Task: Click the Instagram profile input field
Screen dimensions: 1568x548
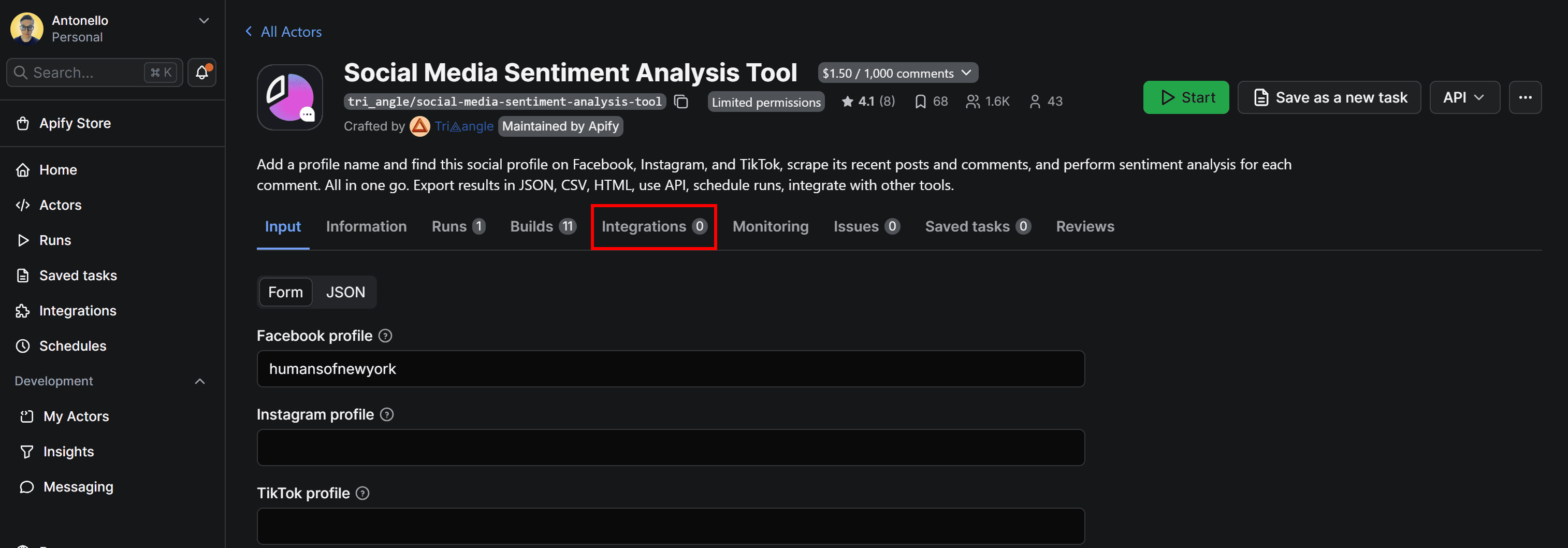Action: (670, 448)
